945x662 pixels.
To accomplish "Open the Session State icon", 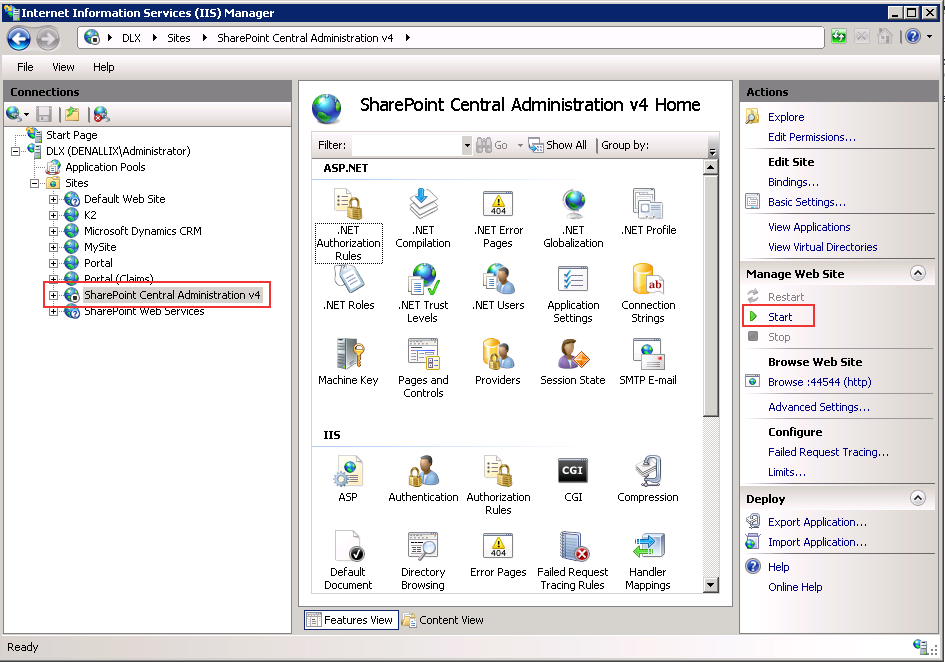I will (573, 355).
